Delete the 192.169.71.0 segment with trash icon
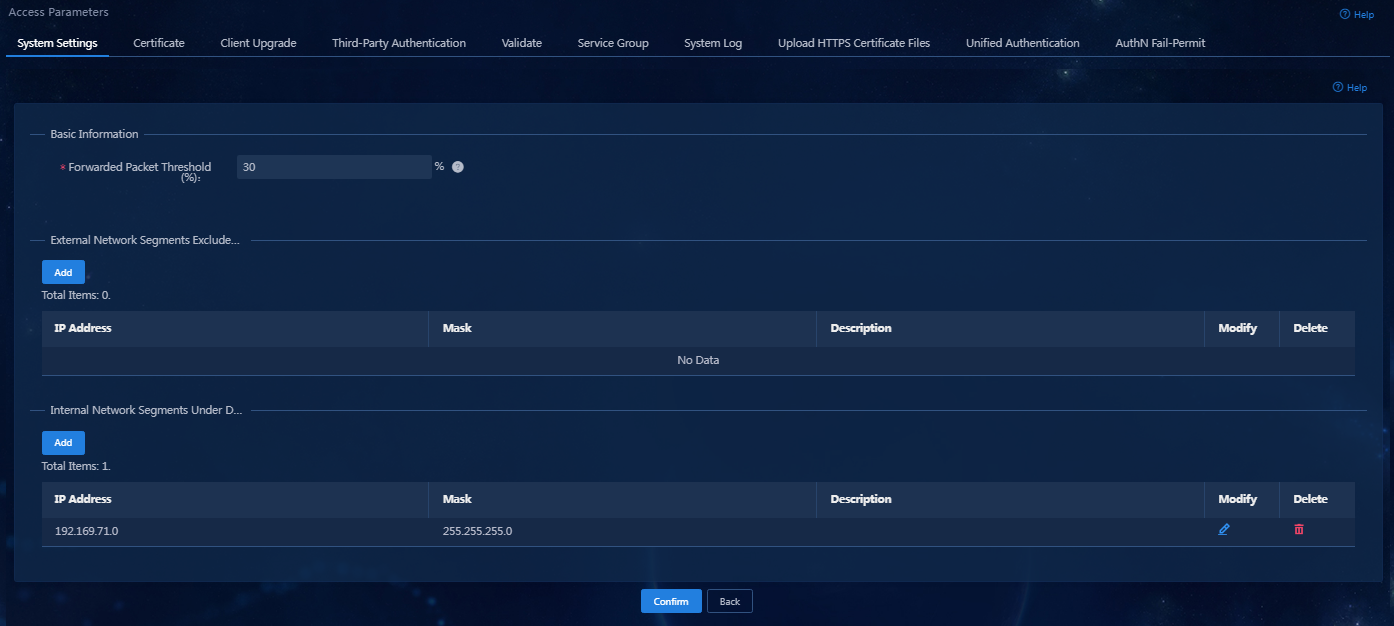The image size is (1394, 626). pyautogui.click(x=1299, y=529)
